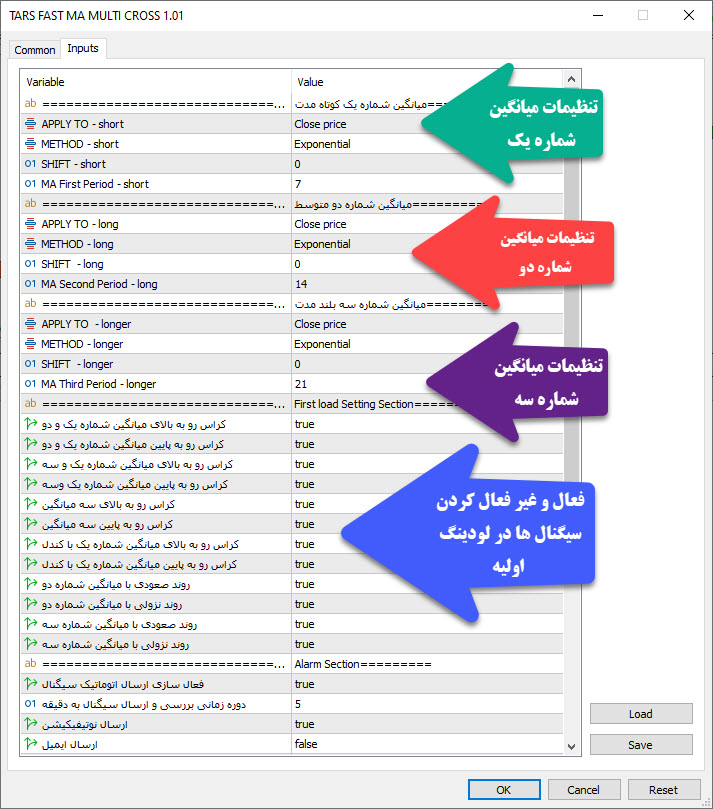Click the Load button
Screen dimensions: 713x809
coord(641,714)
